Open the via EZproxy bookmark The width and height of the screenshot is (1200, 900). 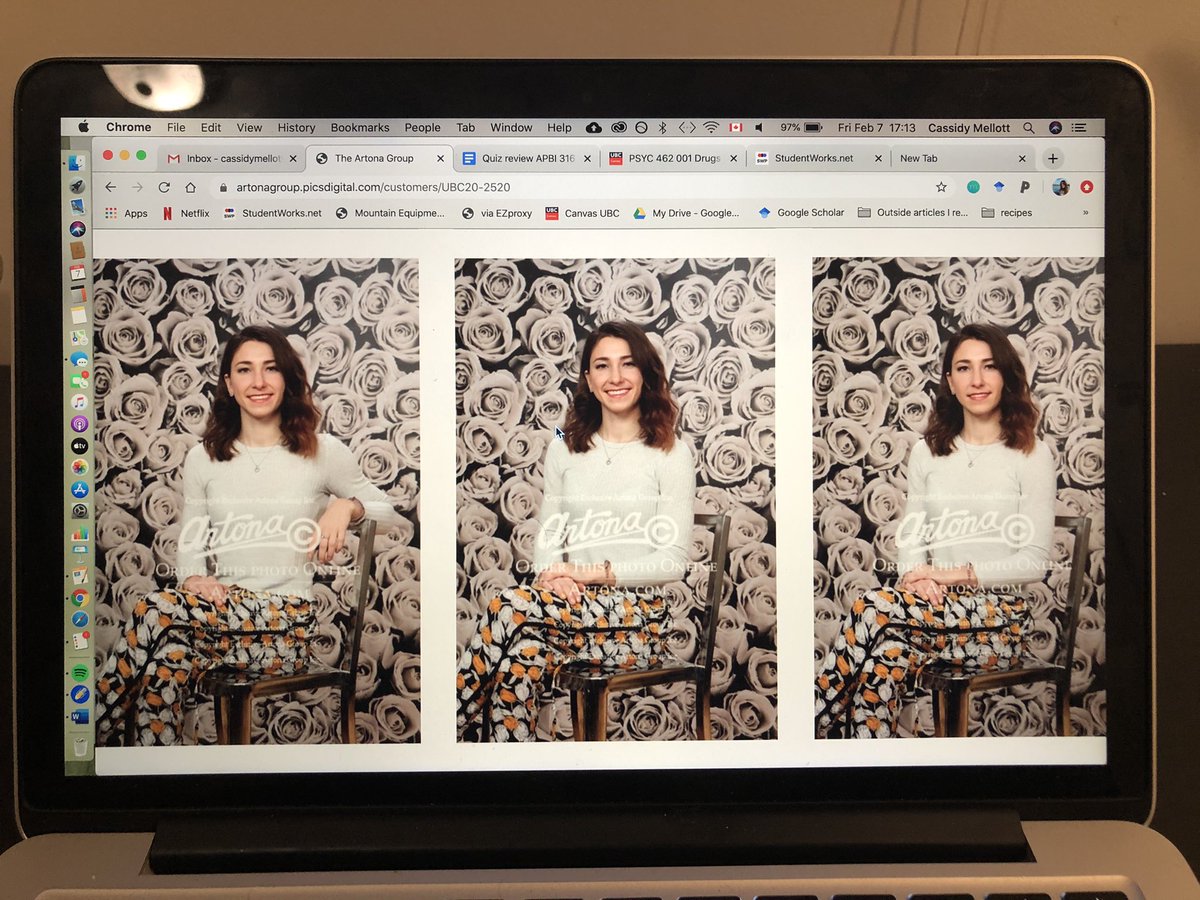496,213
